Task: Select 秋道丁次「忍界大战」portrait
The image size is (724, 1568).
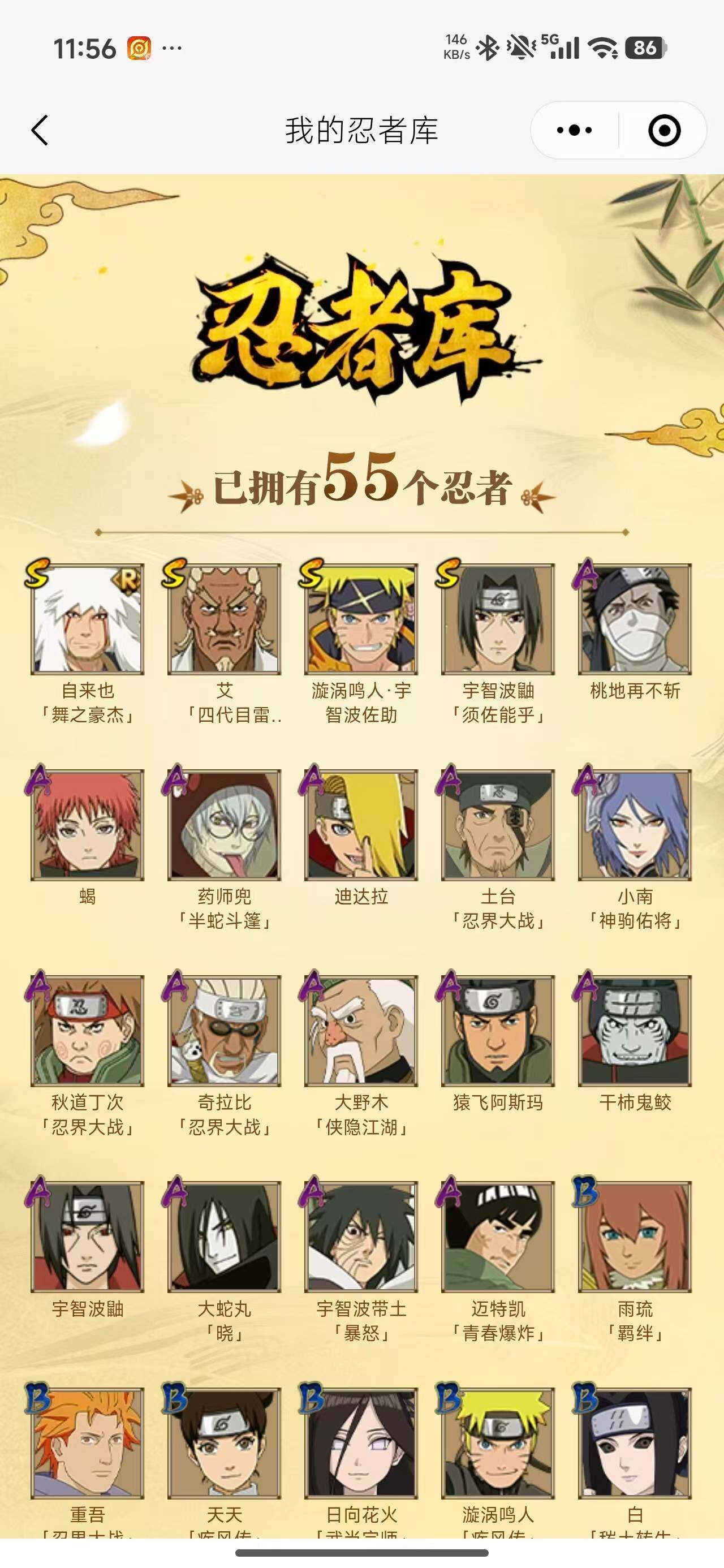Action: [87, 1031]
